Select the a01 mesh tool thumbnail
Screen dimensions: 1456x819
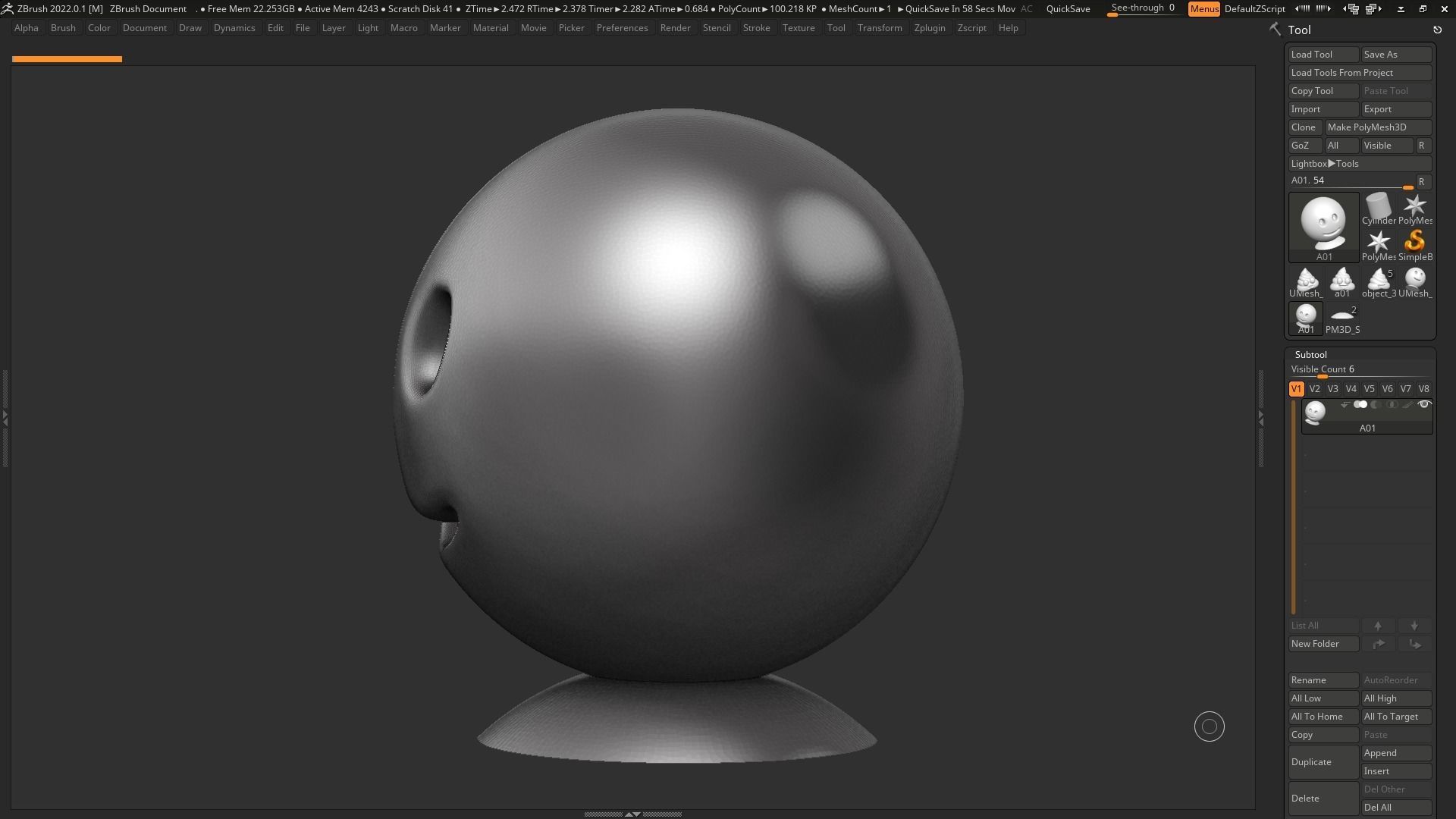pos(1341,281)
